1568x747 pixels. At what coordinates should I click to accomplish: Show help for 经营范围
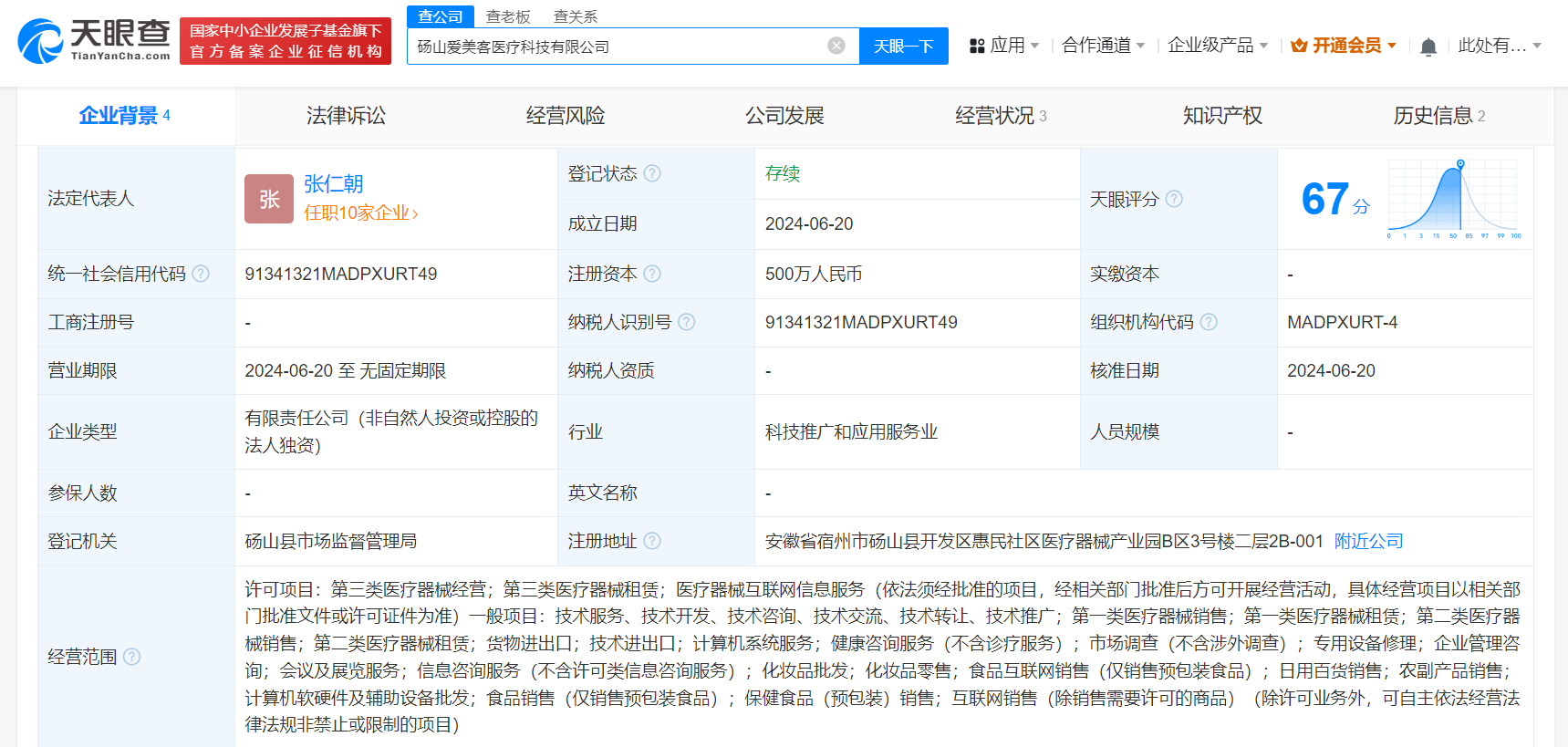(131, 657)
